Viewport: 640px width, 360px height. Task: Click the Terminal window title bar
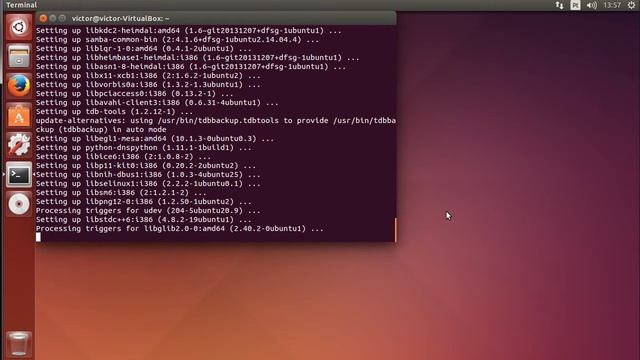click(x=216, y=18)
